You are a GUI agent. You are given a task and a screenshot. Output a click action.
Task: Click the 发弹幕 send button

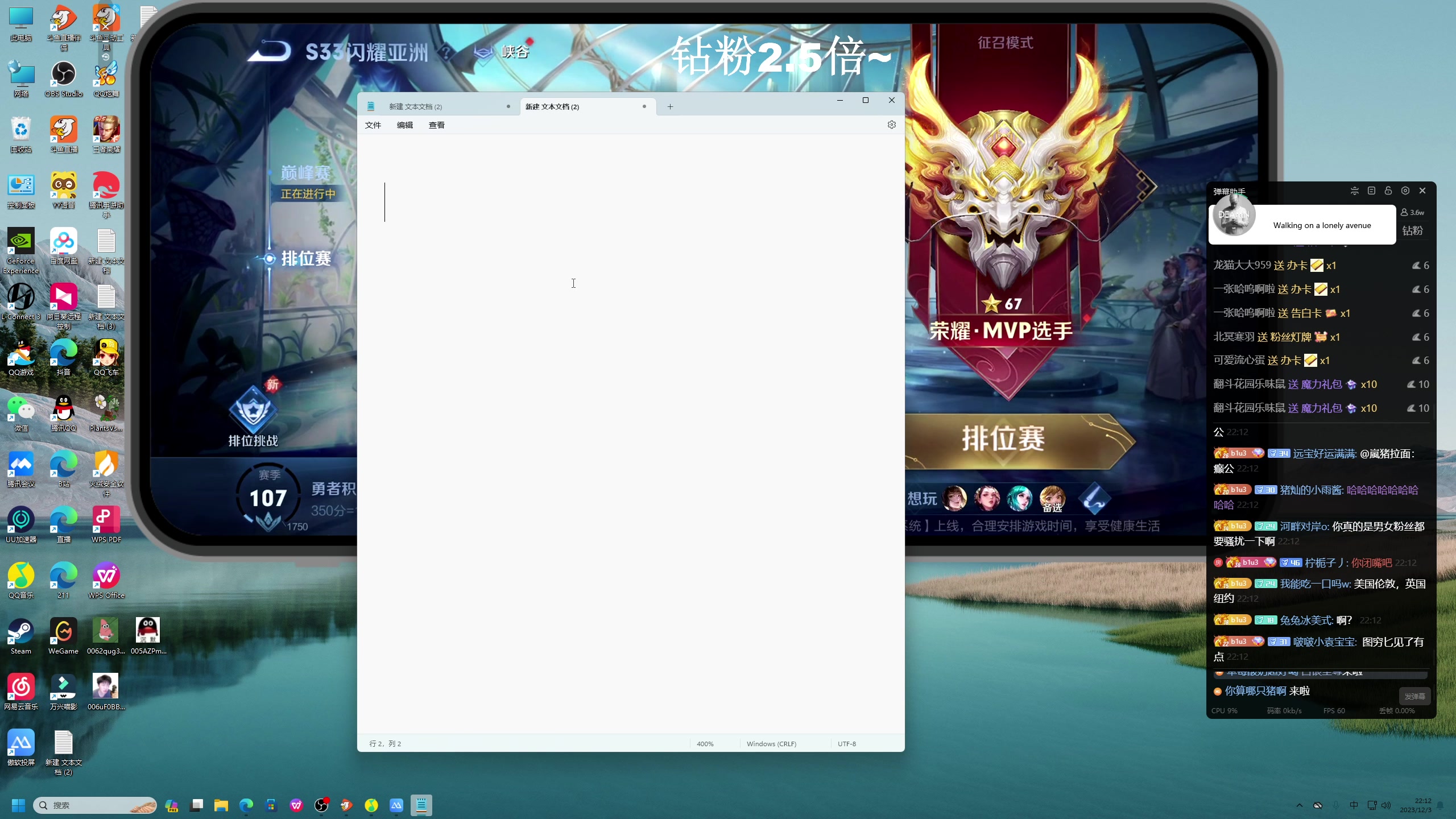(1414, 695)
